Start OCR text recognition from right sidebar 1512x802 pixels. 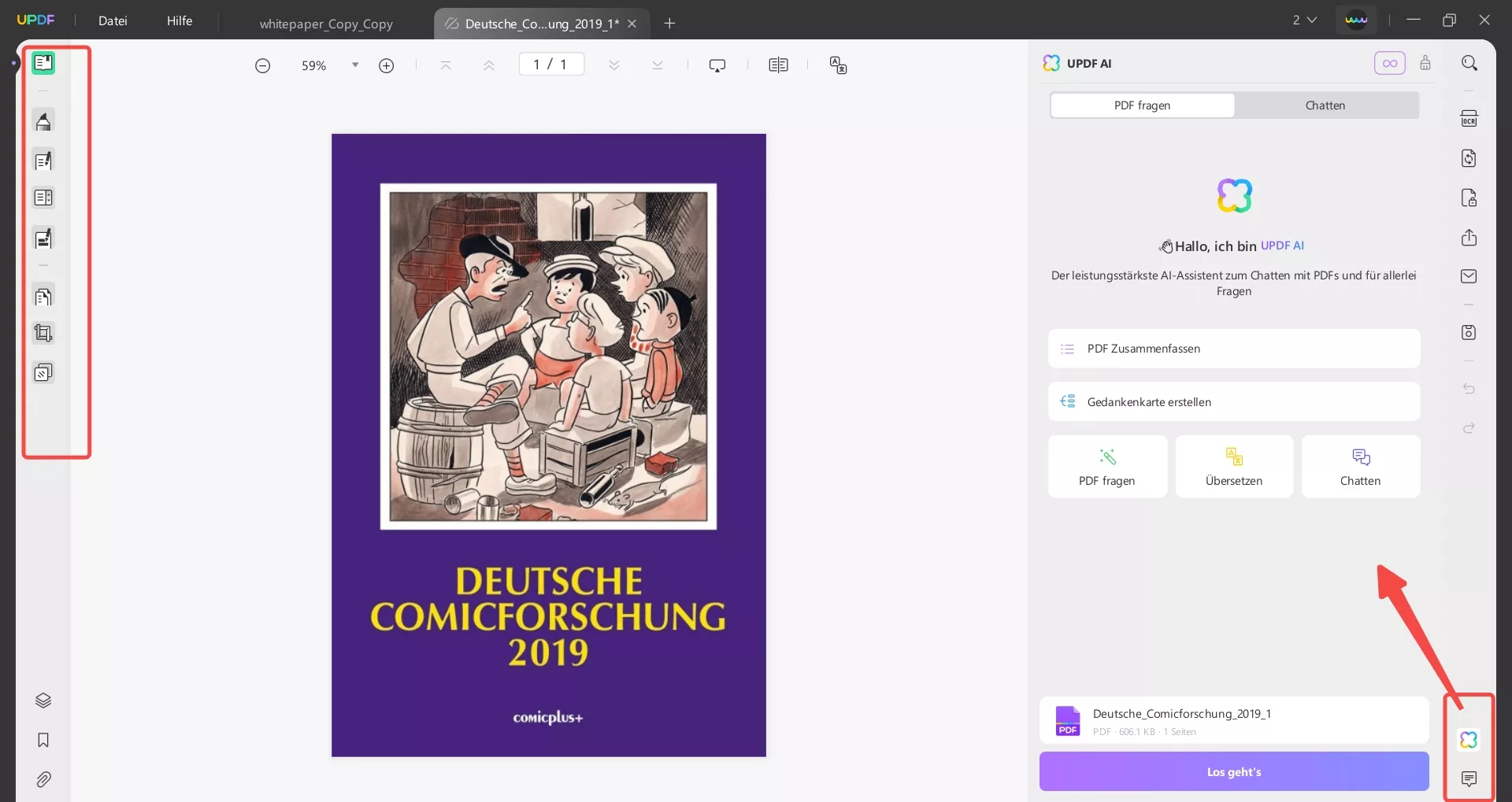pos(1469,117)
